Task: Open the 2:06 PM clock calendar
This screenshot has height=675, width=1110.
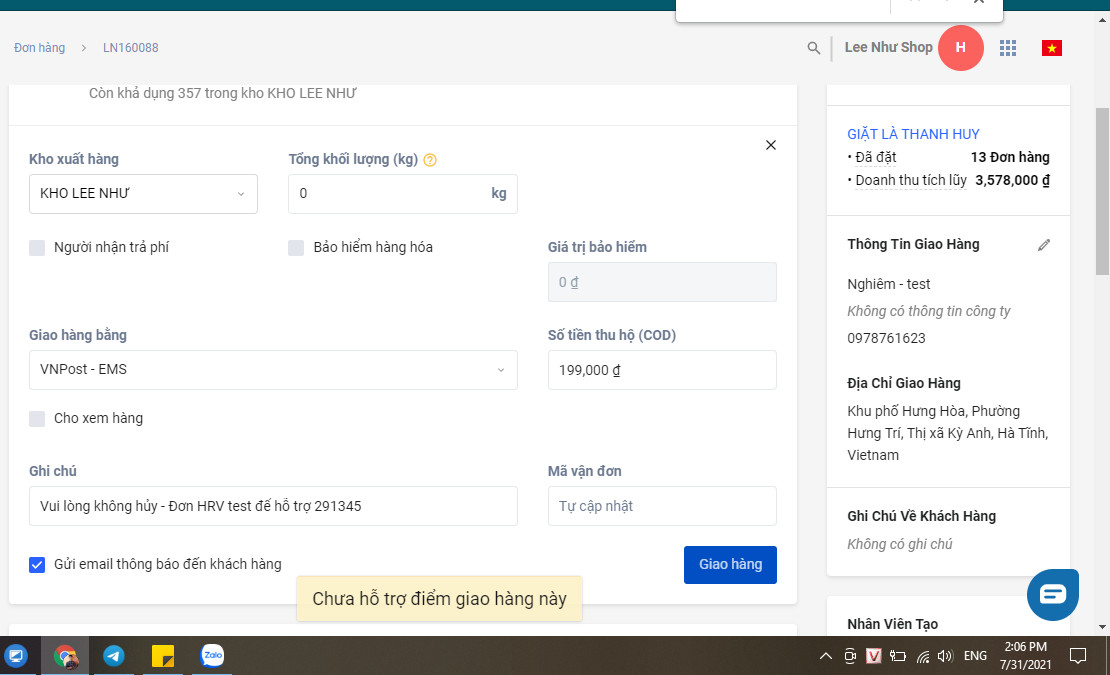Action: point(1025,656)
